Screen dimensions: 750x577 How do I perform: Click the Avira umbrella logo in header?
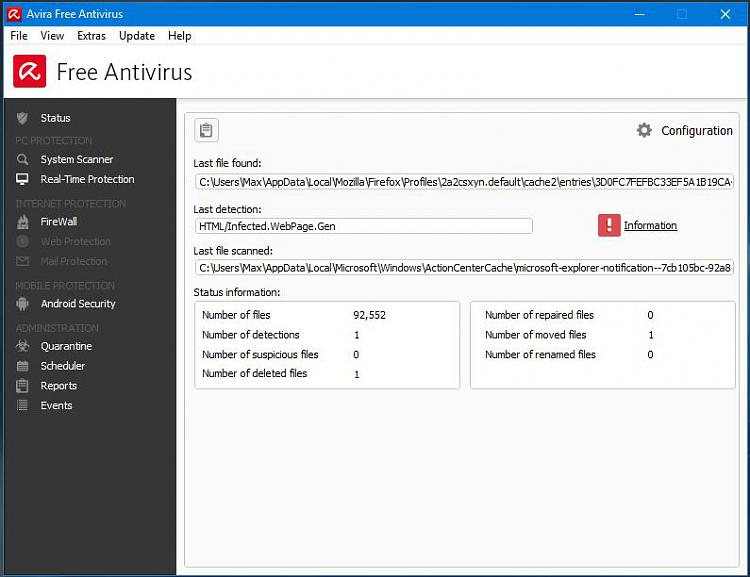(30, 71)
